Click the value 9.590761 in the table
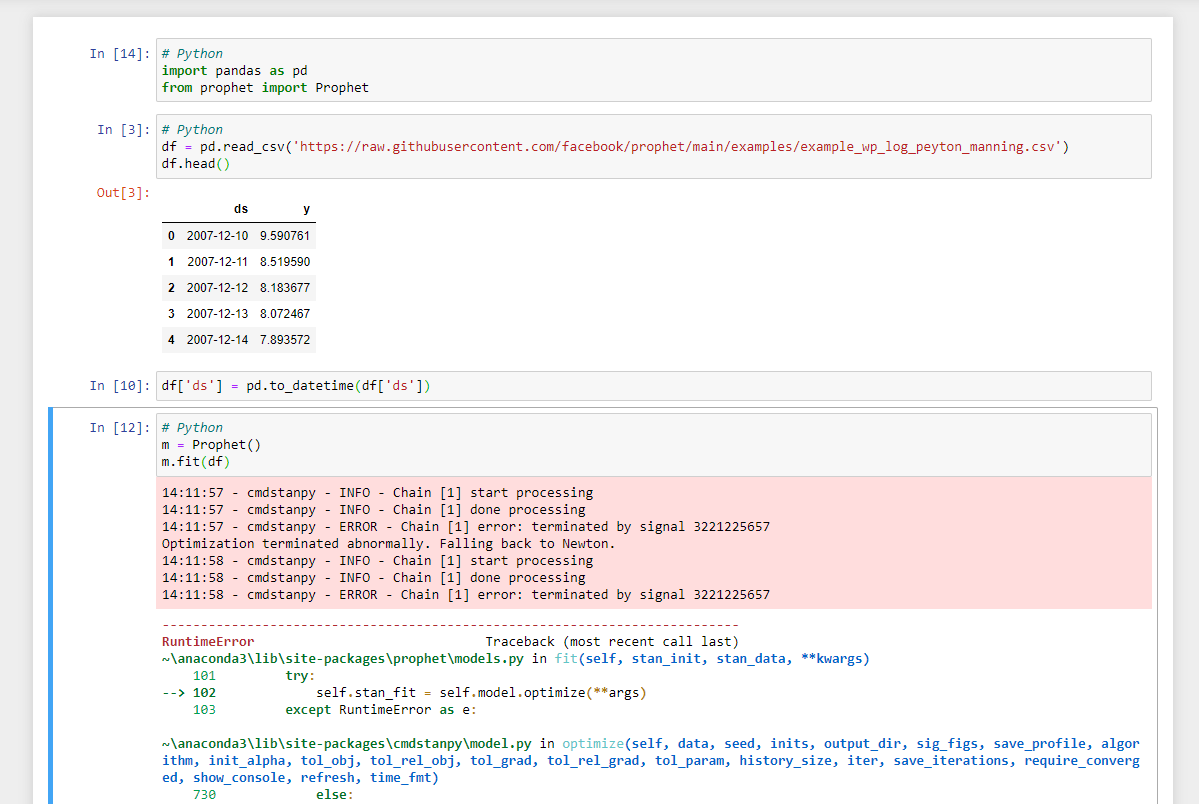The width and height of the screenshot is (1199, 804). coord(283,236)
